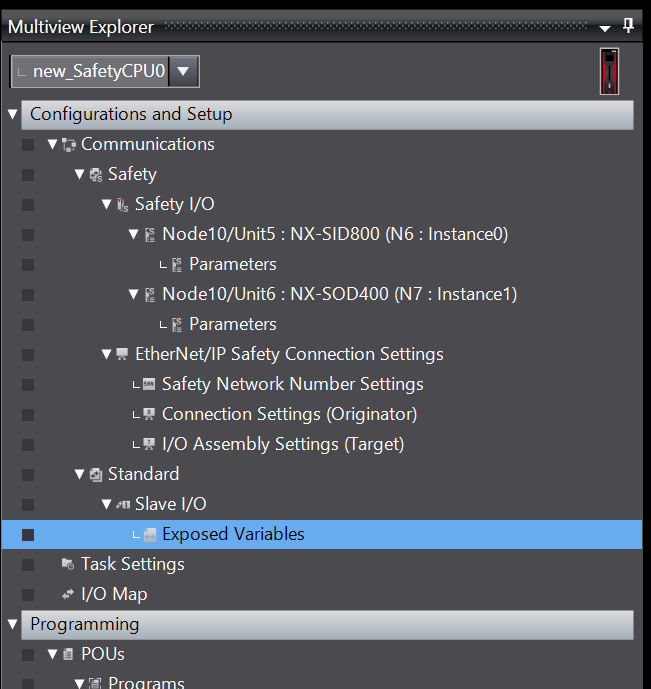This screenshot has width=651, height=689.
Task: Select the Programming section header
Action: pos(327,624)
